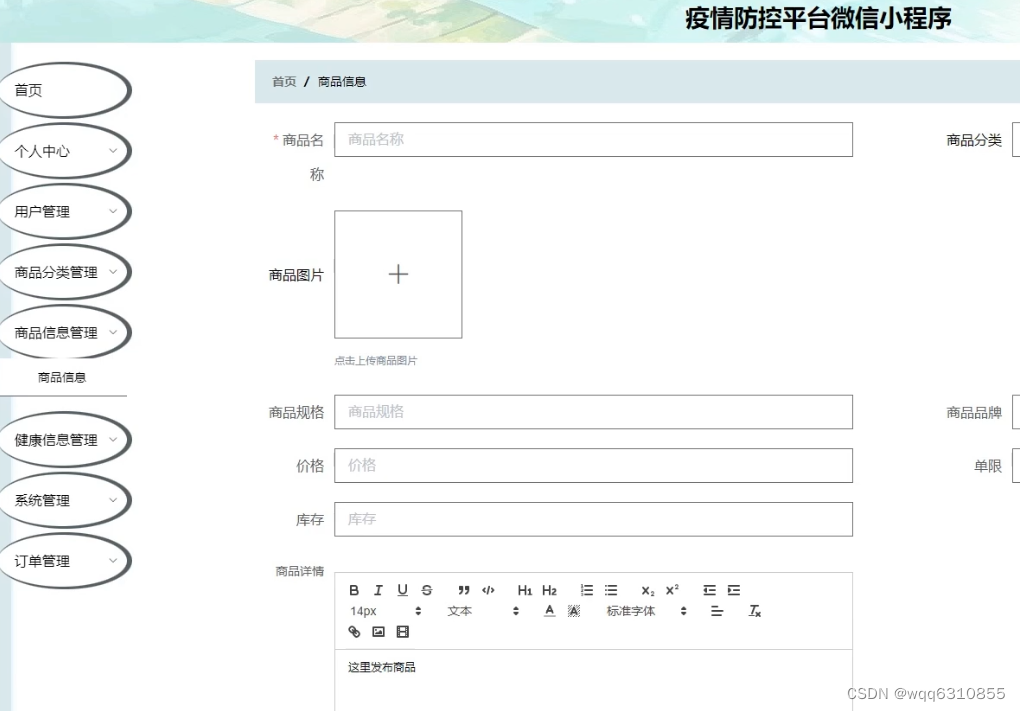Open the text background color picker
This screenshot has height=711, width=1020.
tap(574, 611)
